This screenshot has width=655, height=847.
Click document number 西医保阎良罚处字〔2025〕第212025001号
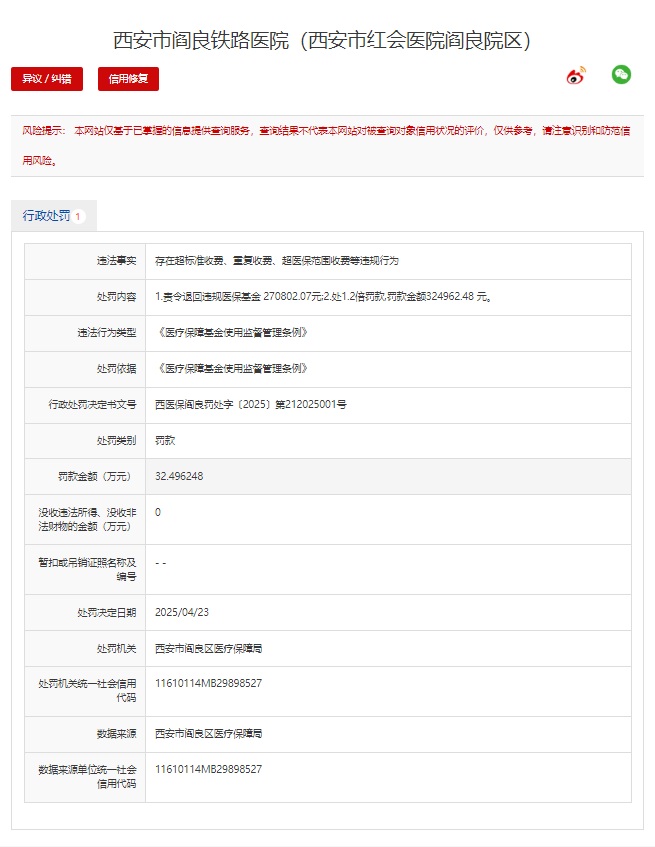(x=251, y=405)
